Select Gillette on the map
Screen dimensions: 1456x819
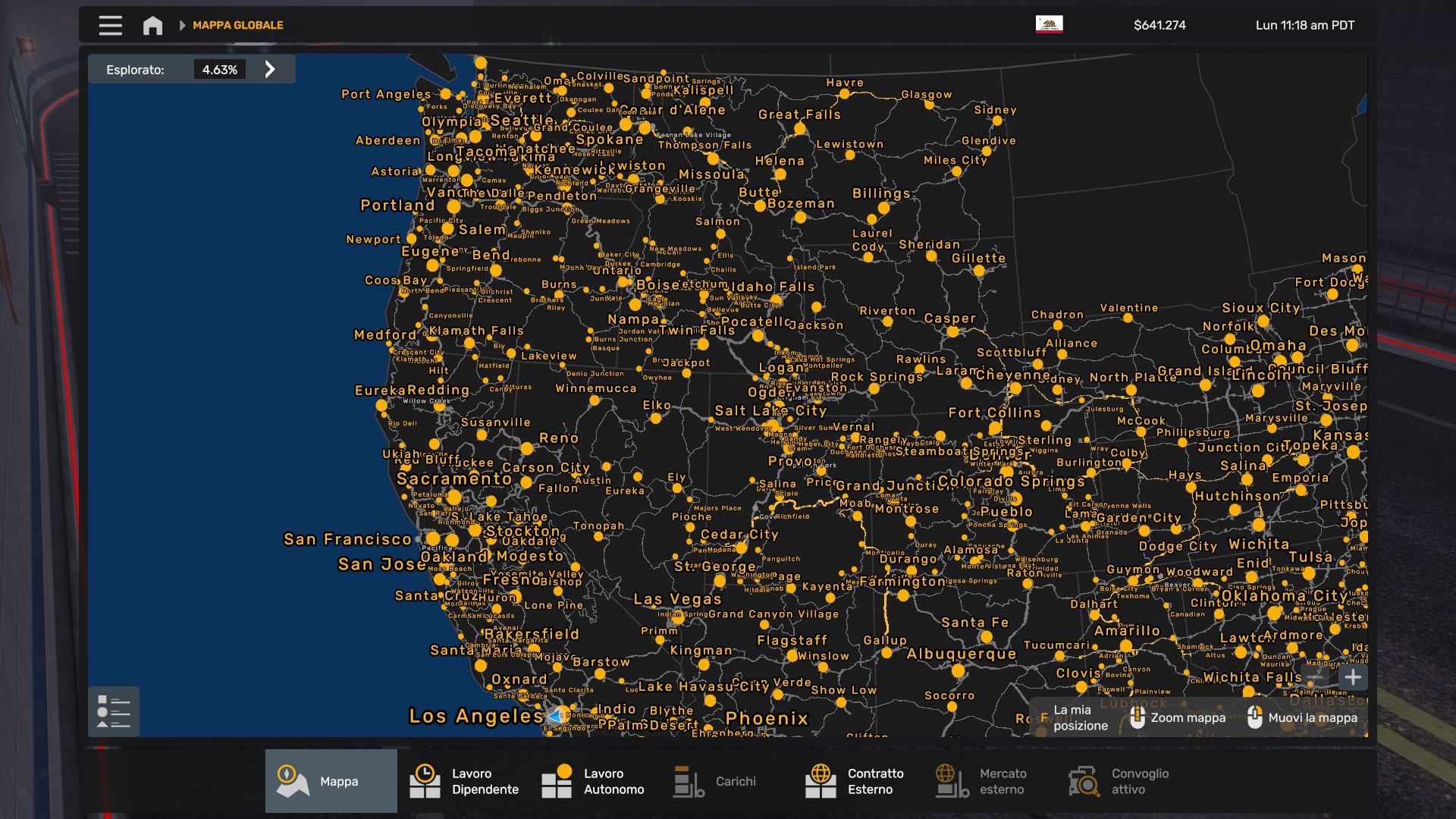(978, 259)
